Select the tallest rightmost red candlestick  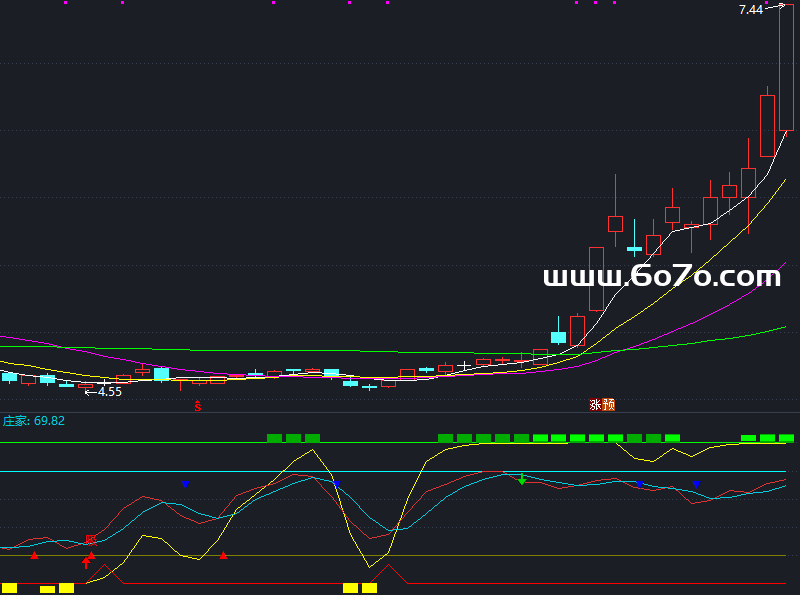tap(786, 67)
